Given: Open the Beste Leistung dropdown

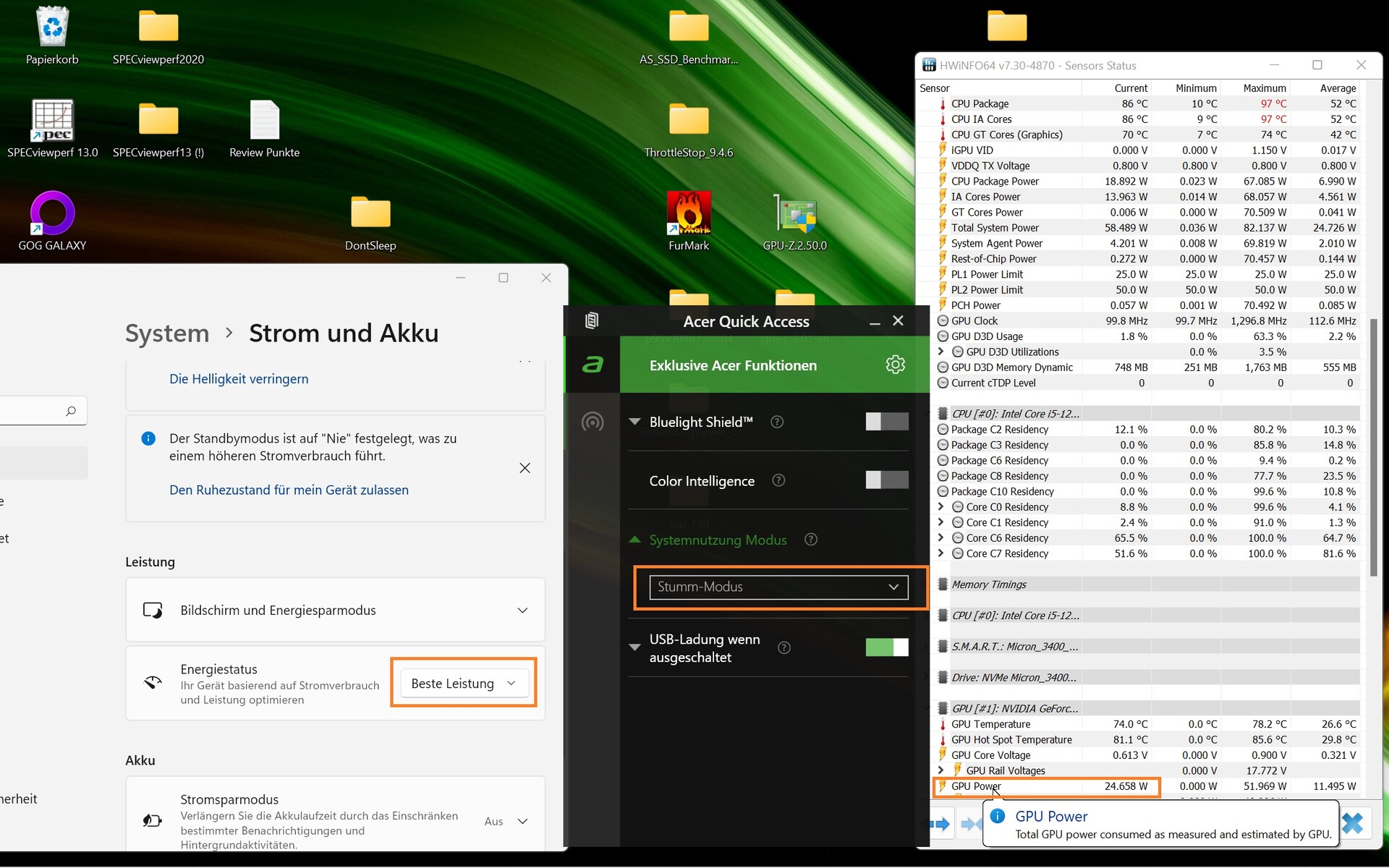Looking at the screenshot, I should 463,684.
